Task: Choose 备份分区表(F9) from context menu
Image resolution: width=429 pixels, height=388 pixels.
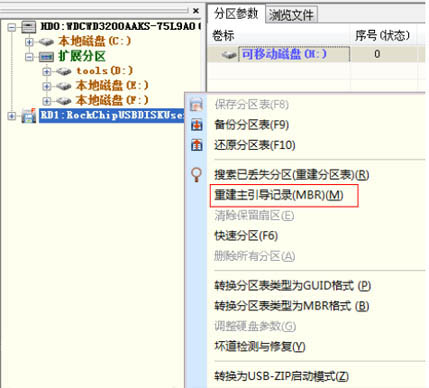Action: tap(252, 125)
